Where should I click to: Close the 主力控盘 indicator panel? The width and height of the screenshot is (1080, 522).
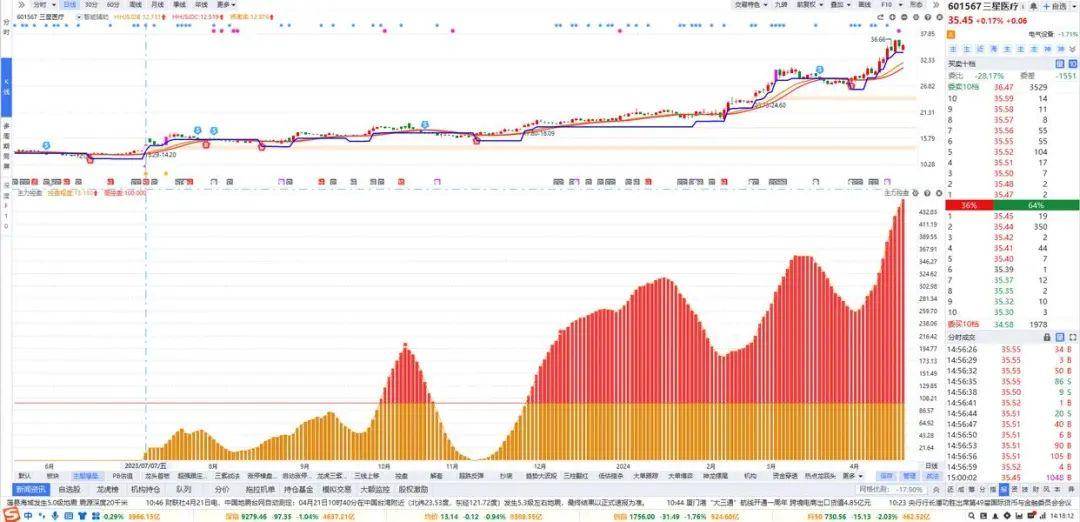click(938, 193)
